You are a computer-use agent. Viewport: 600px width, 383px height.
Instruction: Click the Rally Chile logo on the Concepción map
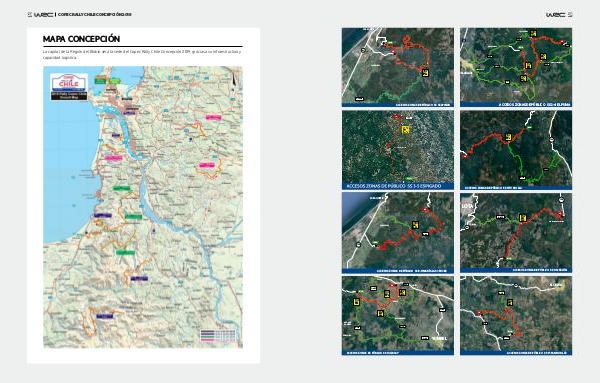pyautogui.click(x=69, y=87)
